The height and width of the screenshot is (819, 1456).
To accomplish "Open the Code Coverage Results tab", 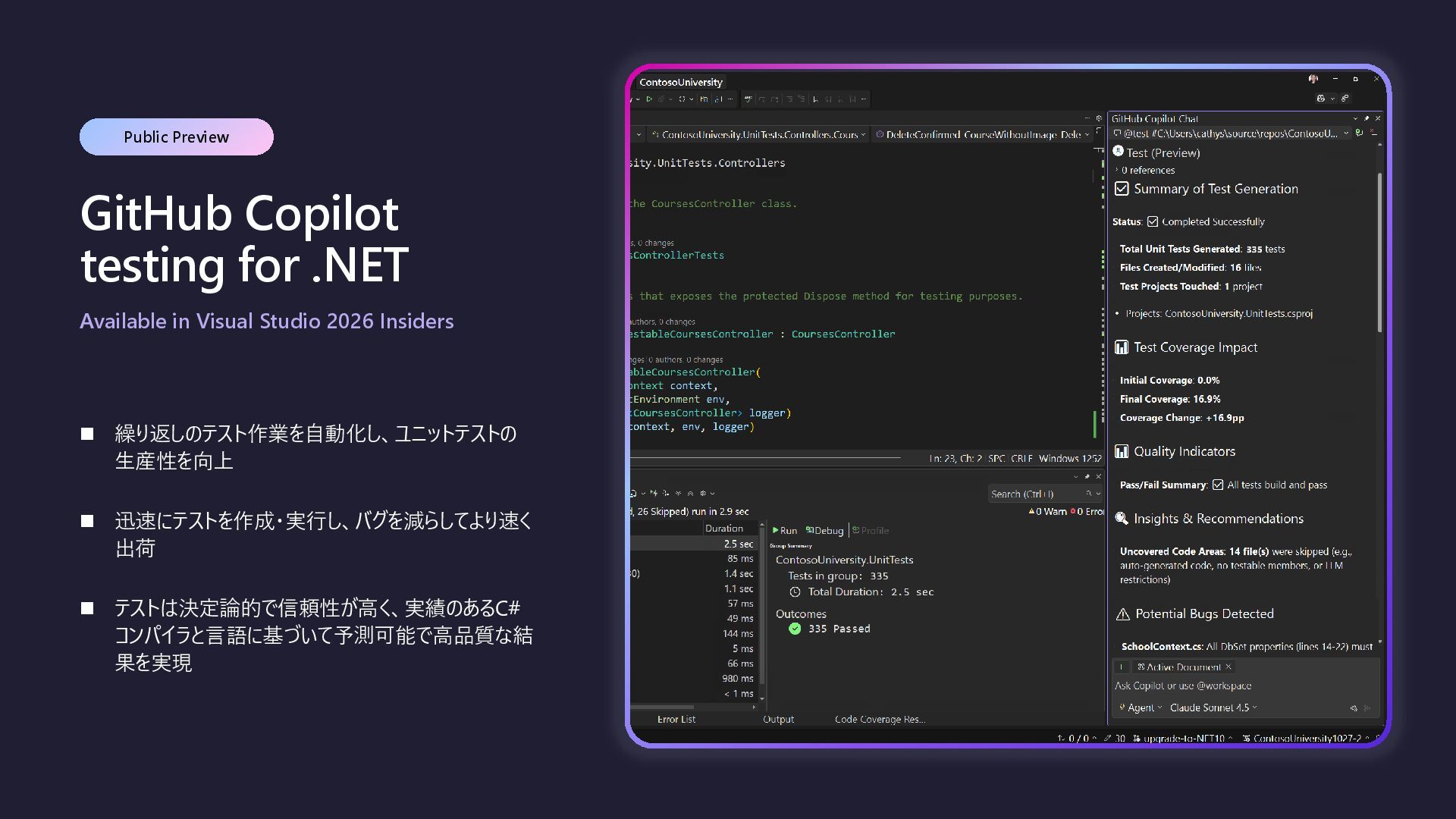I will pyautogui.click(x=880, y=720).
